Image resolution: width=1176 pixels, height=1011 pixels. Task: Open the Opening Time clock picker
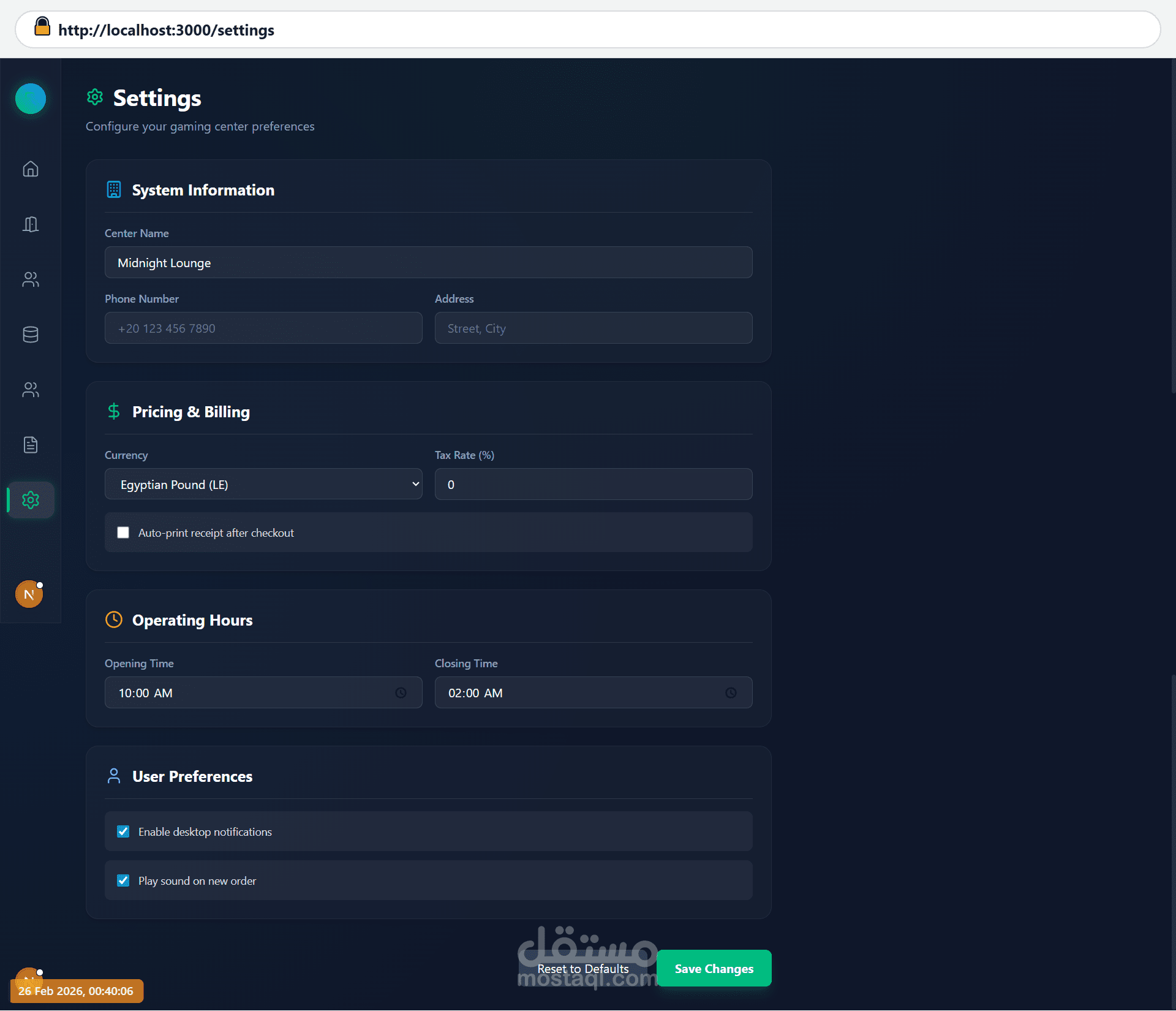(401, 693)
